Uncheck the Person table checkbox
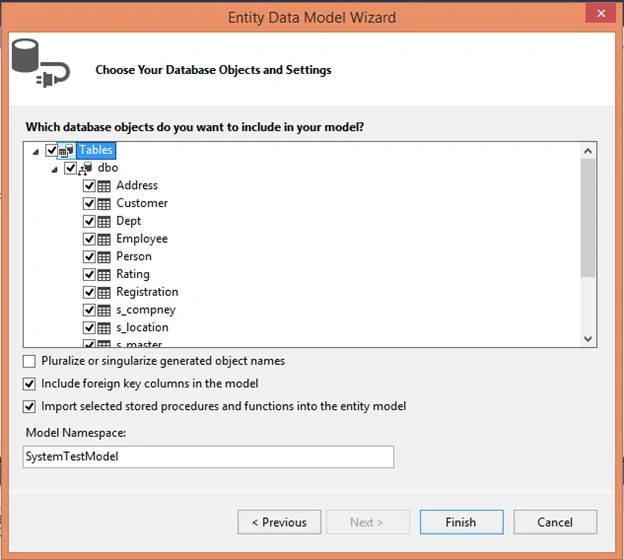The height and width of the screenshot is (560, 624). (89, 257)
